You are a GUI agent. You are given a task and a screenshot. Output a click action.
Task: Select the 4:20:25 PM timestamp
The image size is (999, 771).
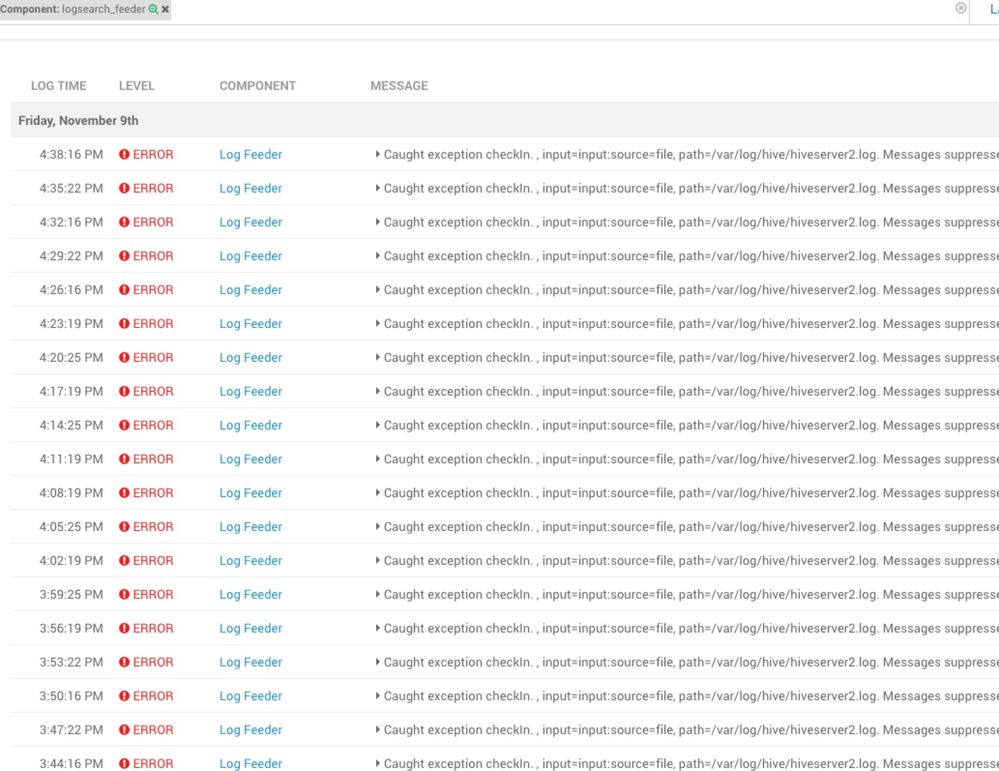click(x=71, y=357)
